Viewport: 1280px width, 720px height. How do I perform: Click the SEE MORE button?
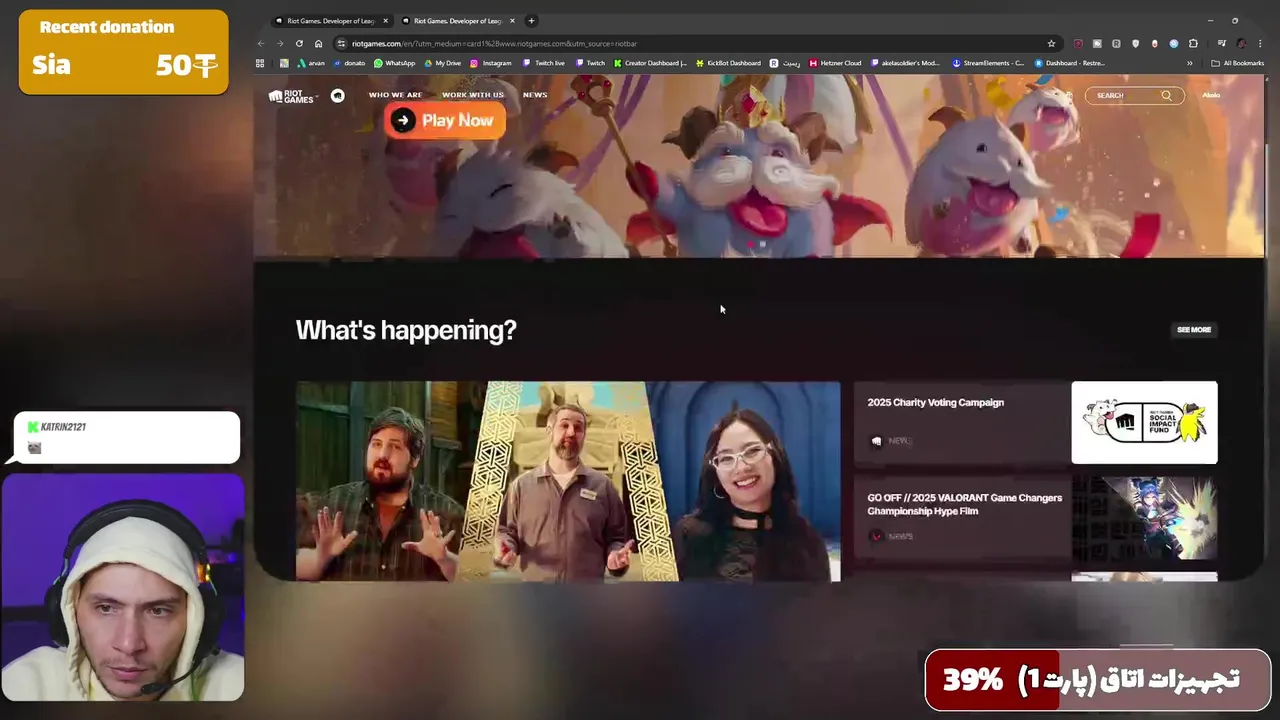coord(1194,329)
